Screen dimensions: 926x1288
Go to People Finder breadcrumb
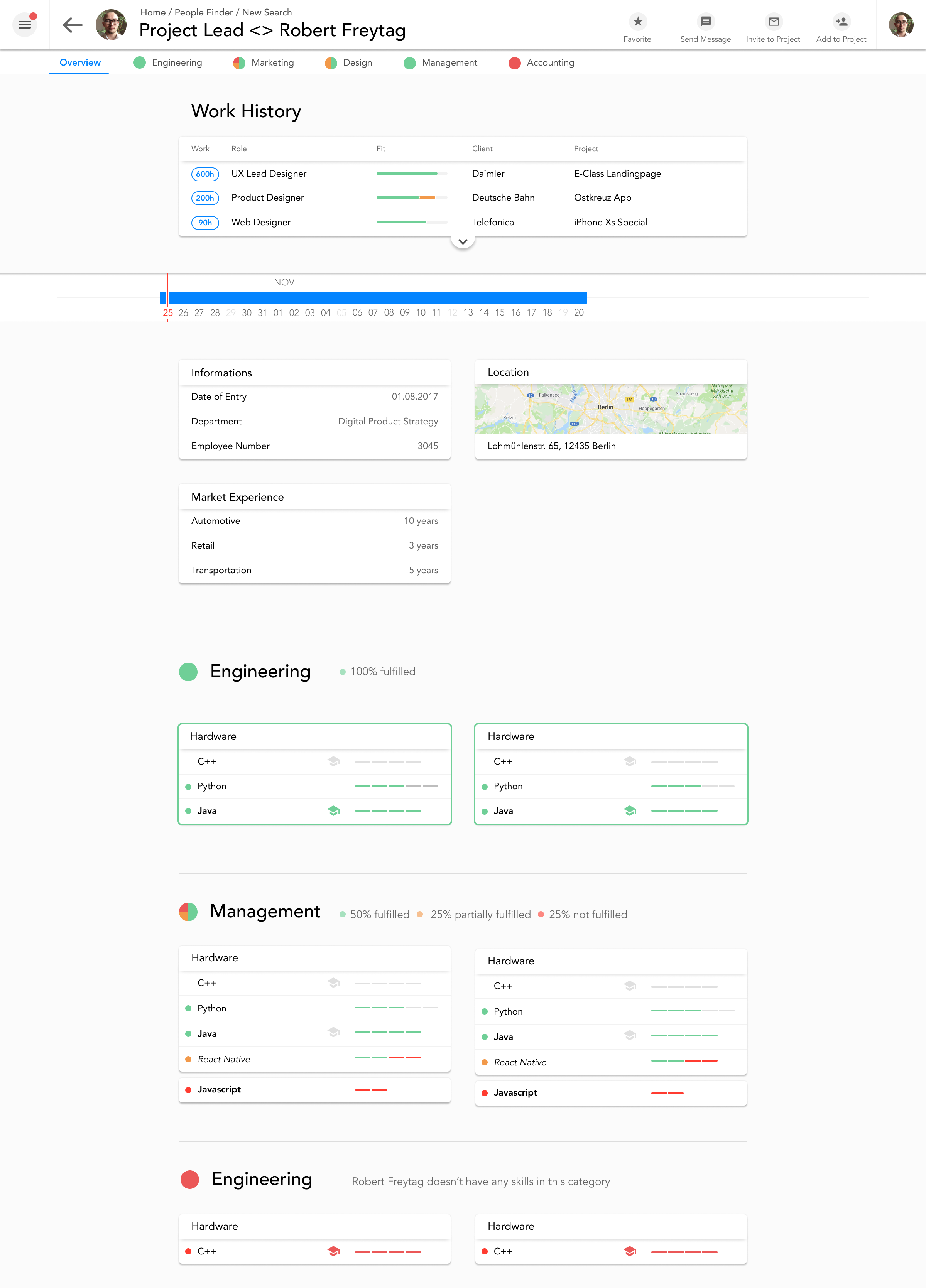point(203,12)
